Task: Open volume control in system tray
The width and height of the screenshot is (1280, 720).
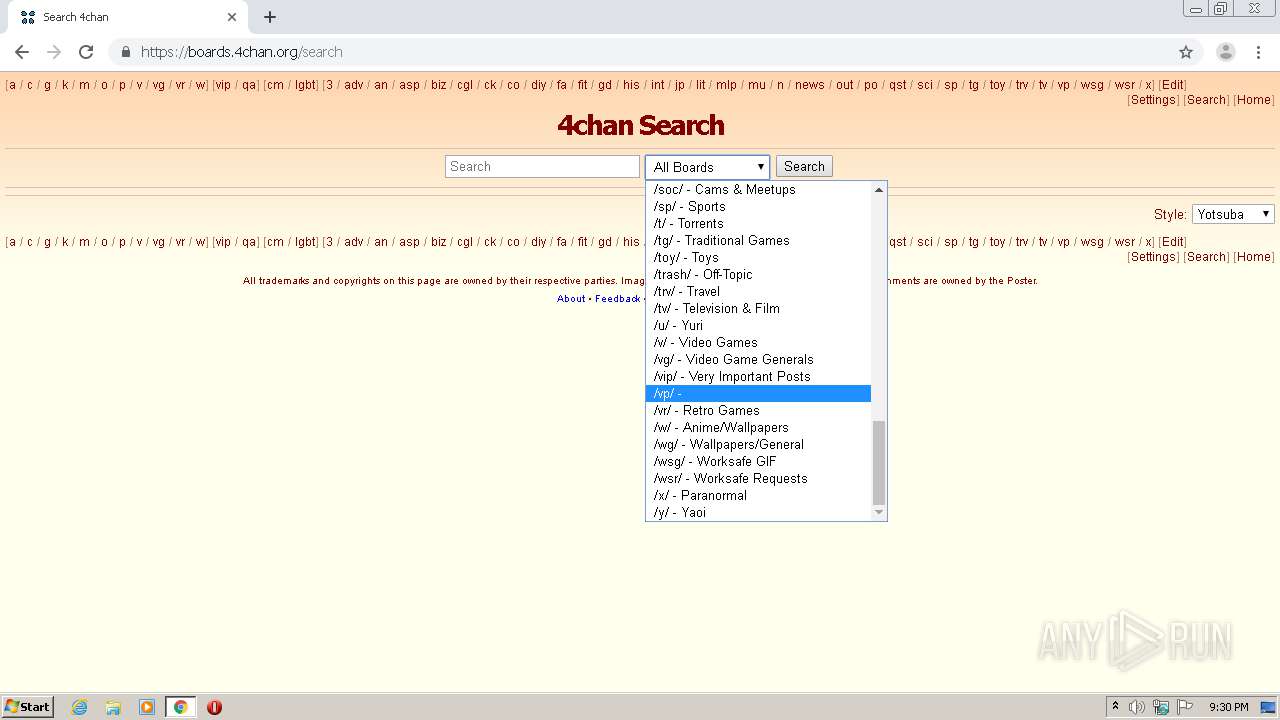Action: (1137, 707)
